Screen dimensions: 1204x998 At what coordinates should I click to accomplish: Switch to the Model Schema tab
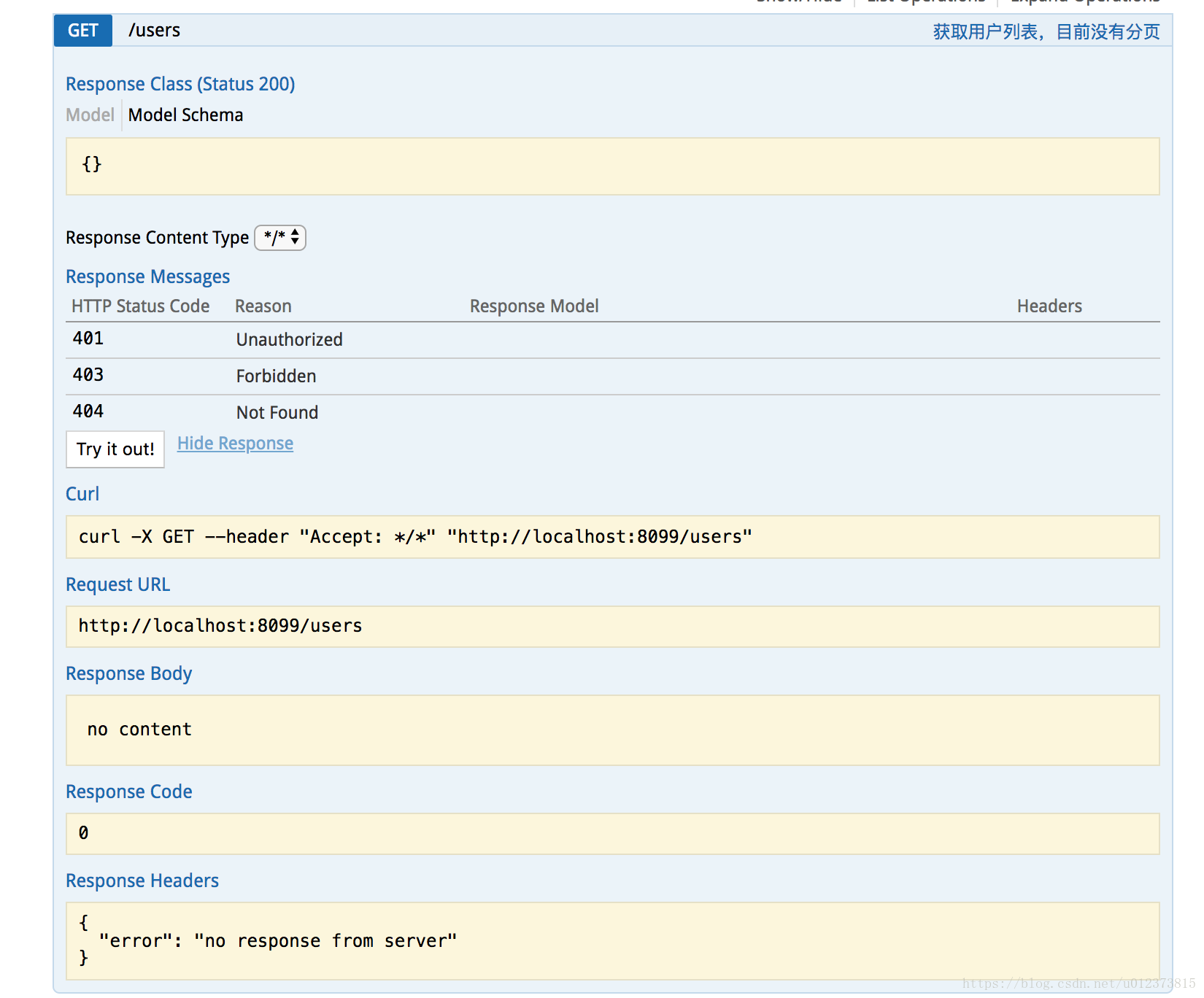click(185, 115)
